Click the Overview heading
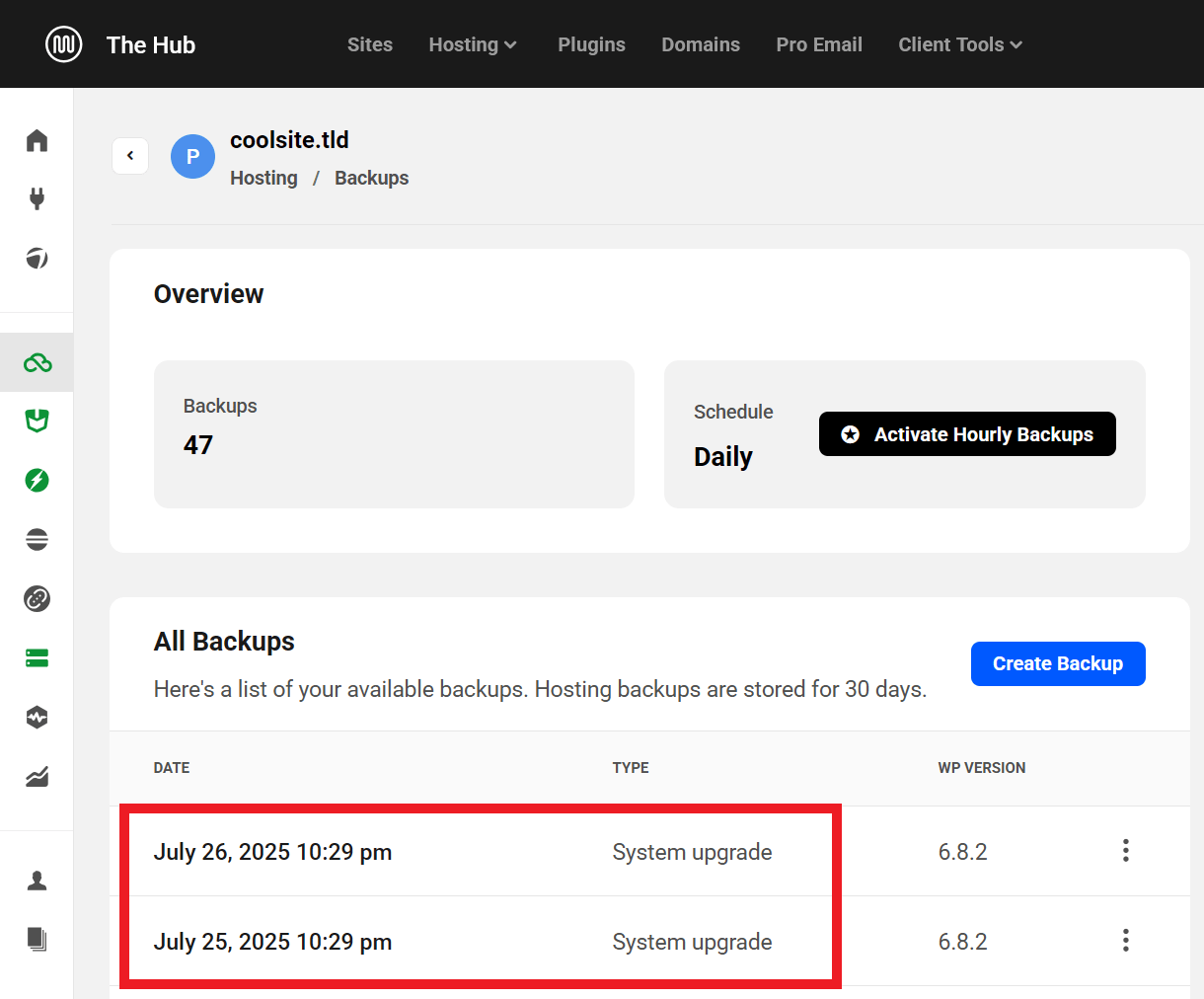The height and width of the screenshot is (999, 1204). point(209,294)
